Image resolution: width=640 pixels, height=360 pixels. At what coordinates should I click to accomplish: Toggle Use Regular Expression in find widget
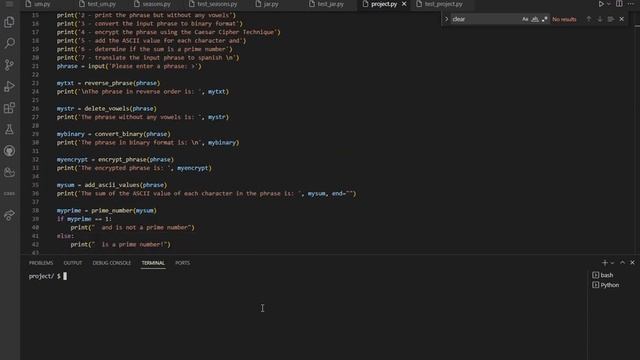click(544, 19)
